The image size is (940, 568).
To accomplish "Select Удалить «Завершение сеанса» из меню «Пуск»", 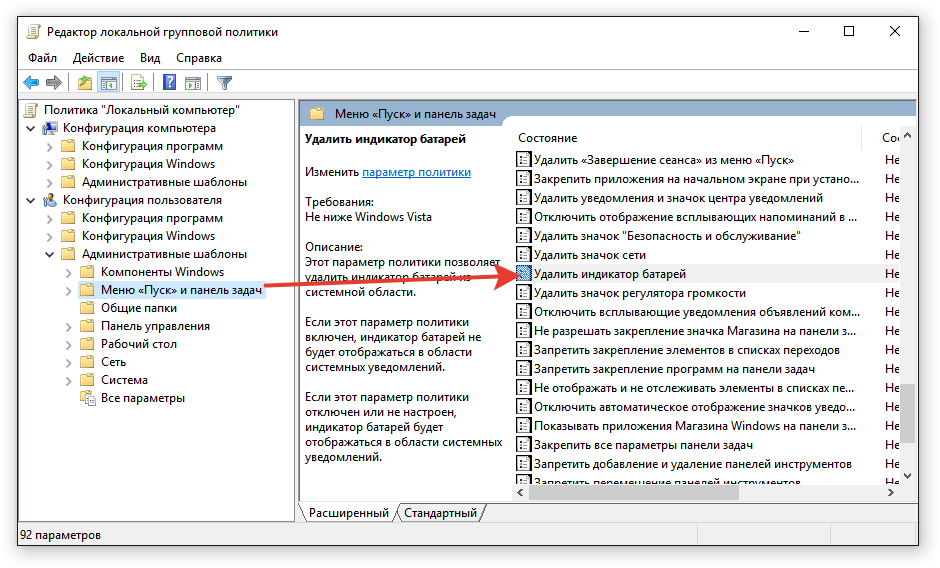I will click(664, 160).
